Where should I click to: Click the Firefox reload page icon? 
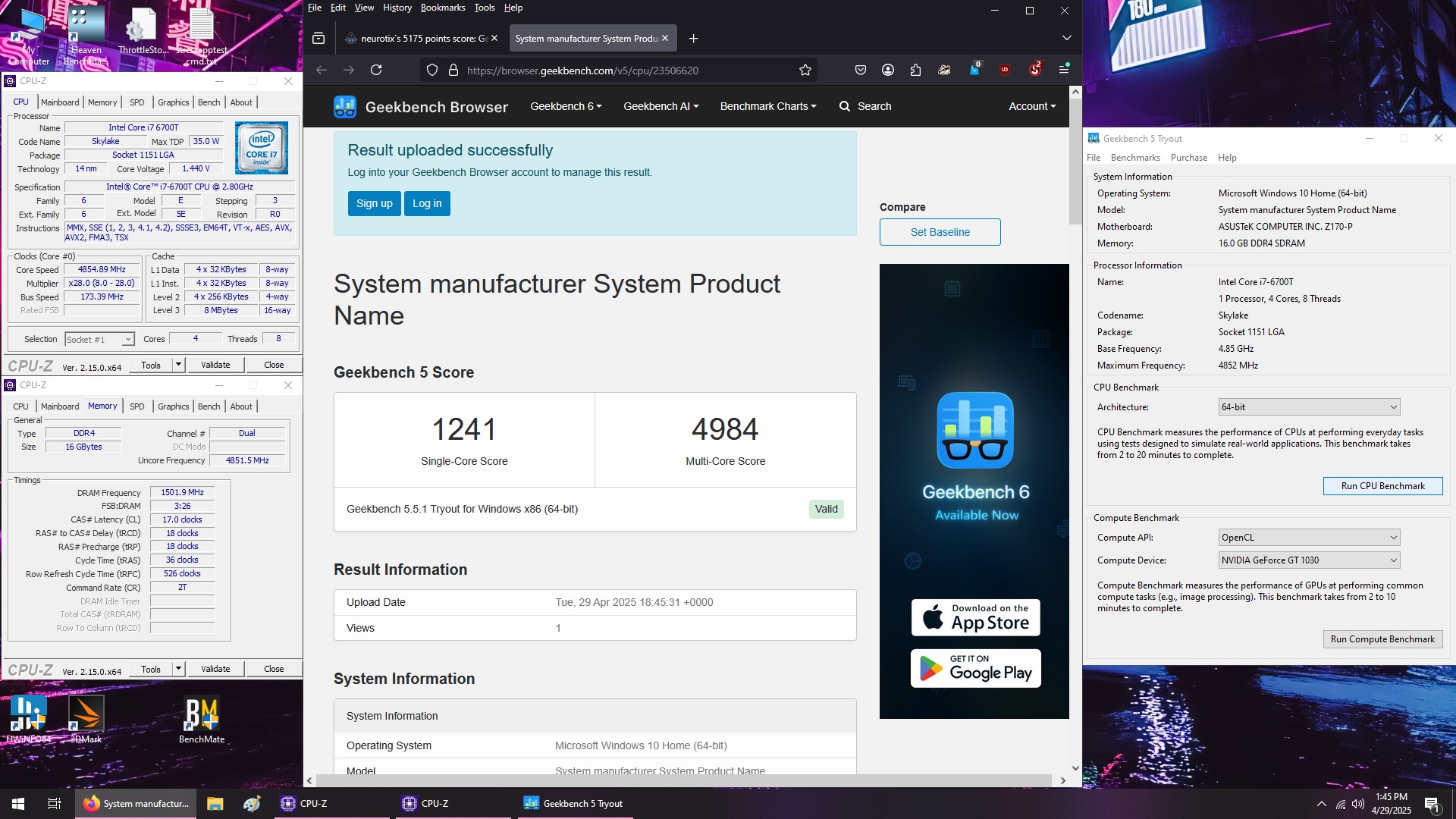pyautogui.click(x=376, y=70)
